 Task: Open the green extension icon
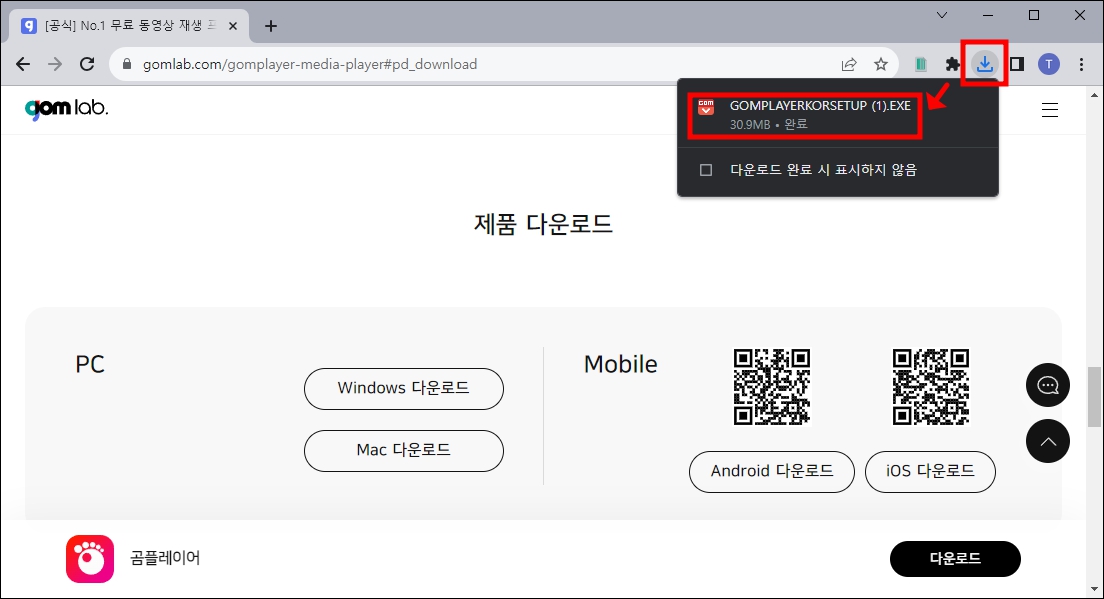coord(920,64)
